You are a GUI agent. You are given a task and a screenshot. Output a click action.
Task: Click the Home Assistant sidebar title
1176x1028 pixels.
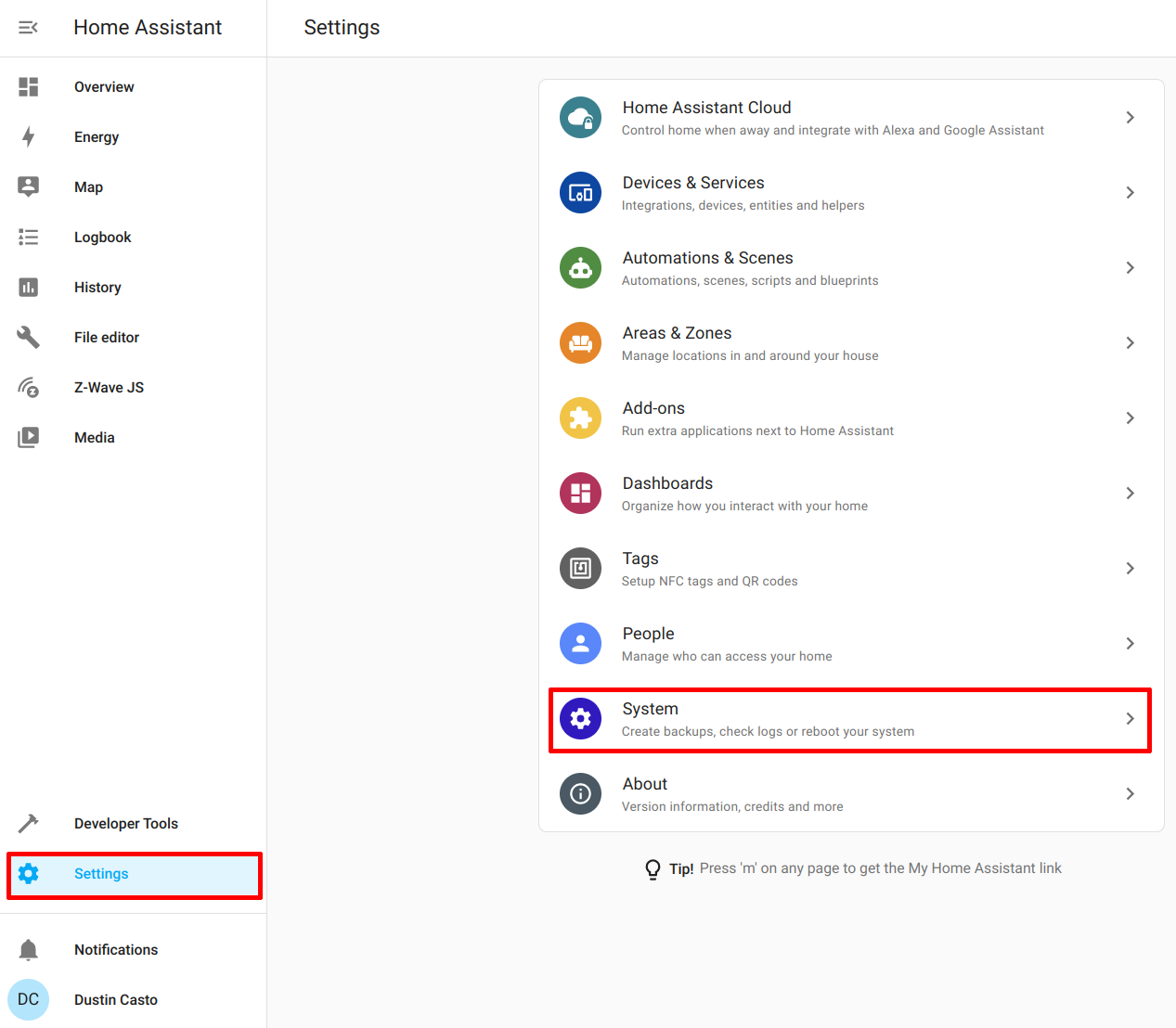point(148,28)
